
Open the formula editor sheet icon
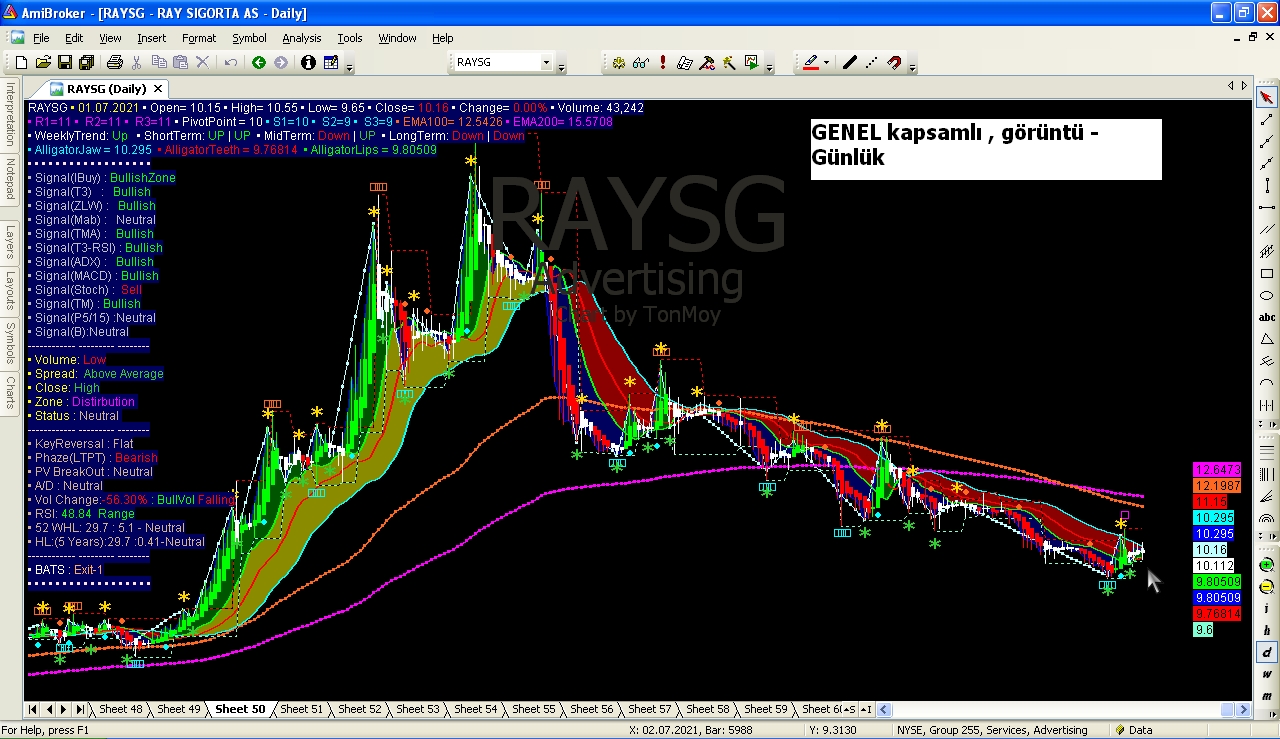685,62
